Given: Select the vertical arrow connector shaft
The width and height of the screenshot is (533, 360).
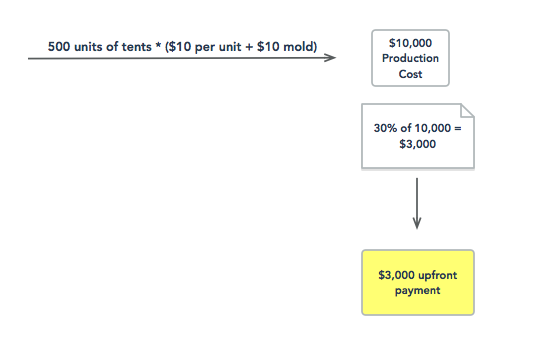Looking at the screenshot, I should (417, 203).
